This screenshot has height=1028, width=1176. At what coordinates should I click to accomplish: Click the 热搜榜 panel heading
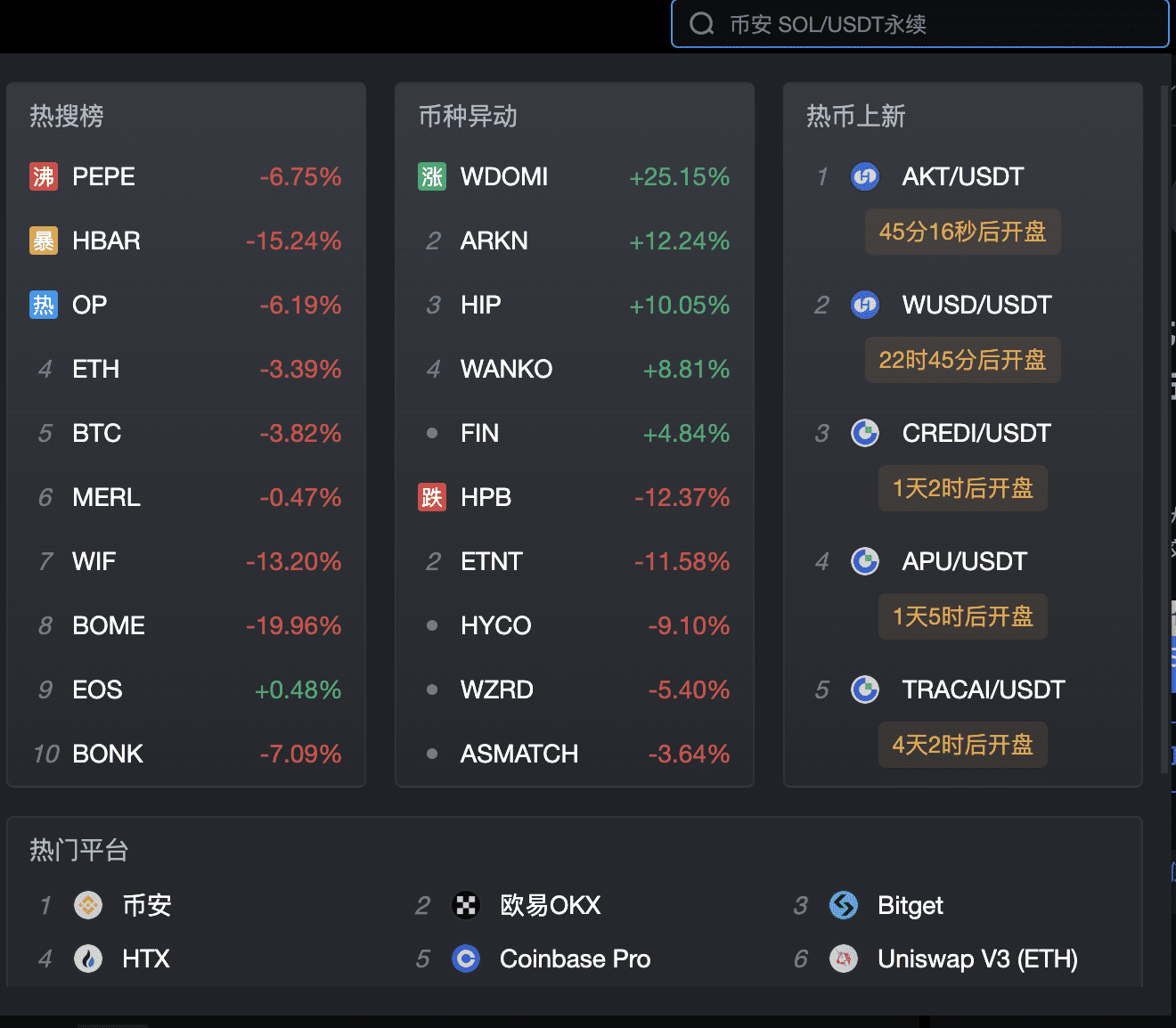click(67, 116)
